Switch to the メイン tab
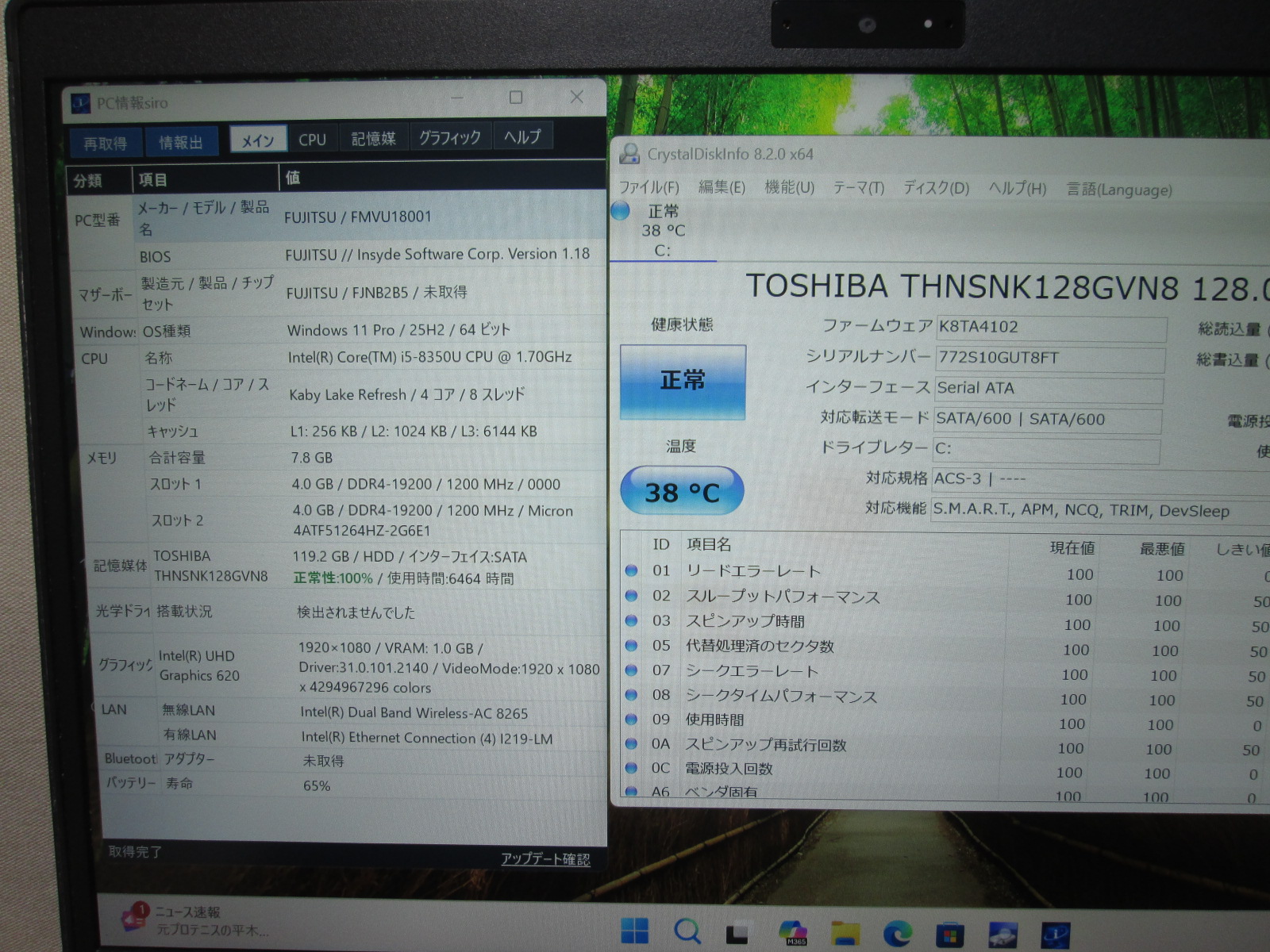The image size is (1270, 952). coord(258,140)
